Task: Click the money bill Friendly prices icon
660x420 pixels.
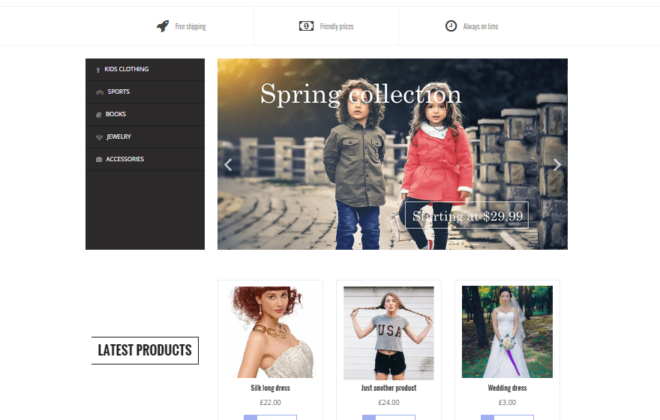Action: click(x=306, y=26)
